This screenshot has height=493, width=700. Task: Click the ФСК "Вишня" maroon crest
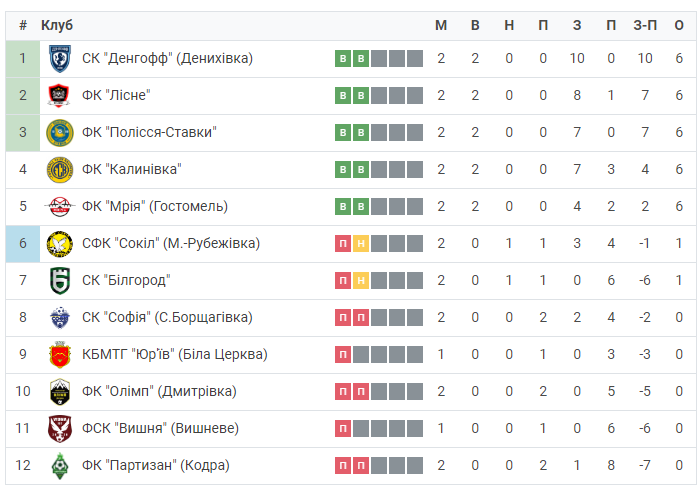tap(60, 429)
